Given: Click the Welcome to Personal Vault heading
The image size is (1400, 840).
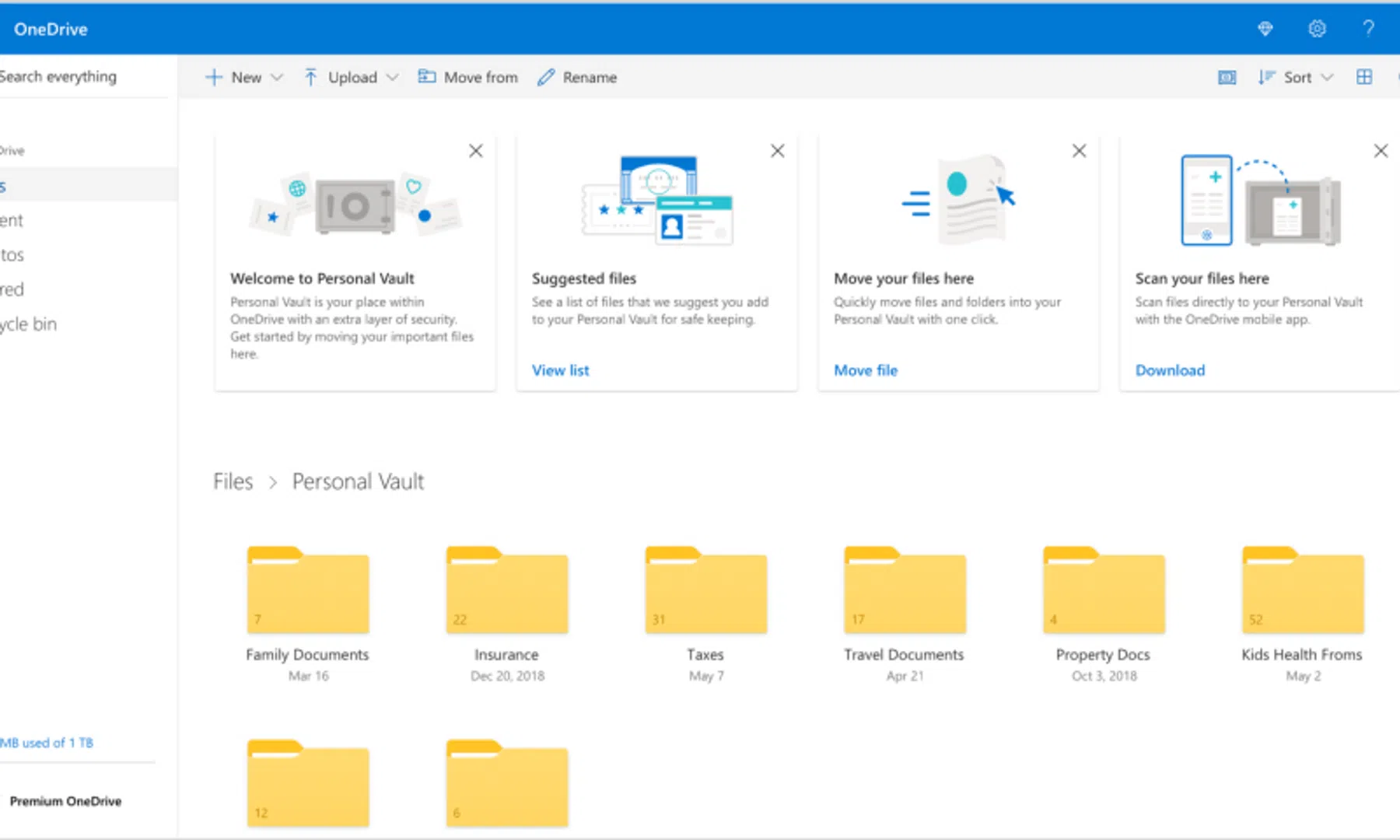Looking at the screenshot, I should (x=322, y=278).
